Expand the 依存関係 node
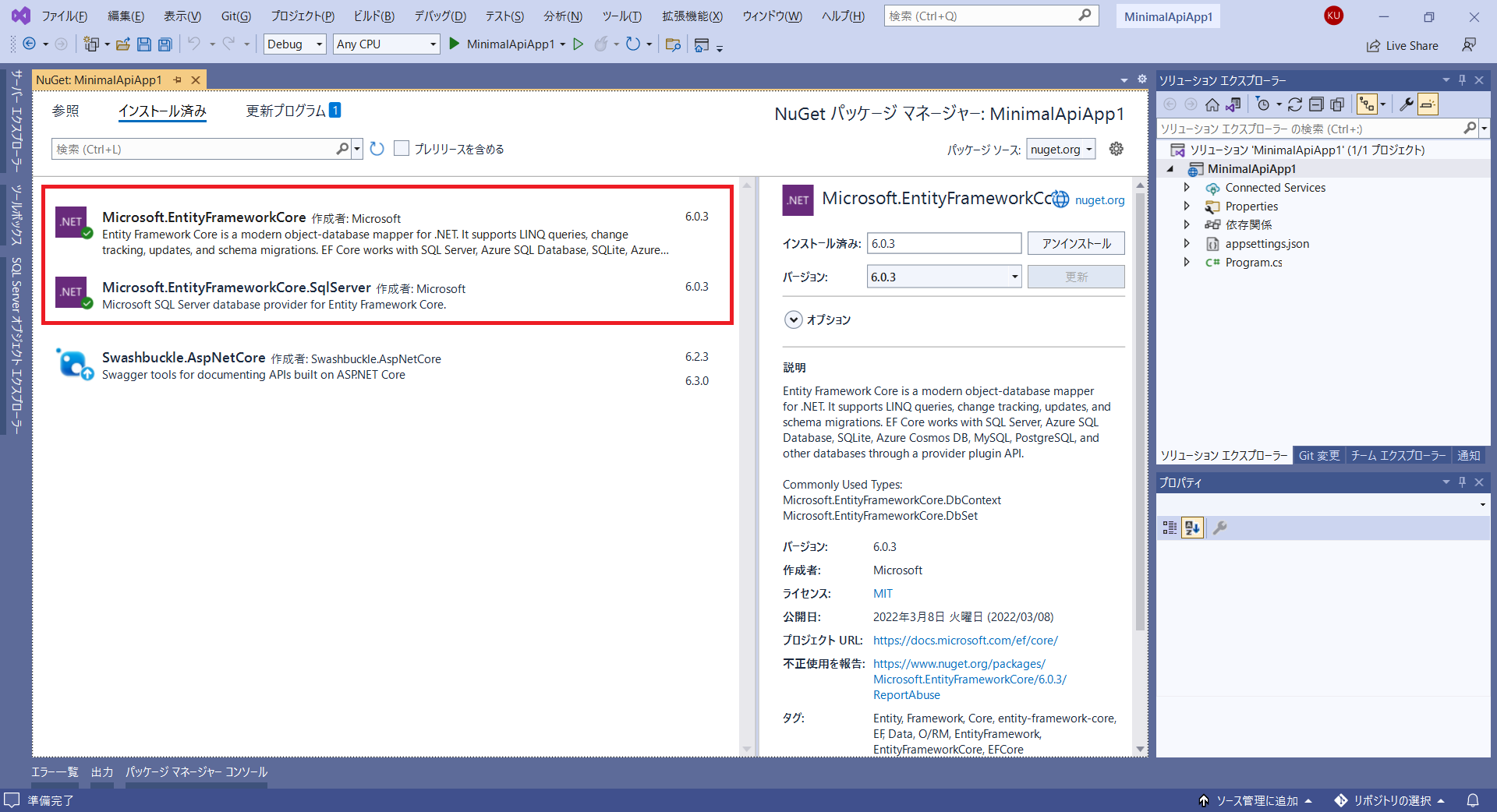This screenshot has height=812, width=1497. pyautogui.click(x=1187, y=225)
